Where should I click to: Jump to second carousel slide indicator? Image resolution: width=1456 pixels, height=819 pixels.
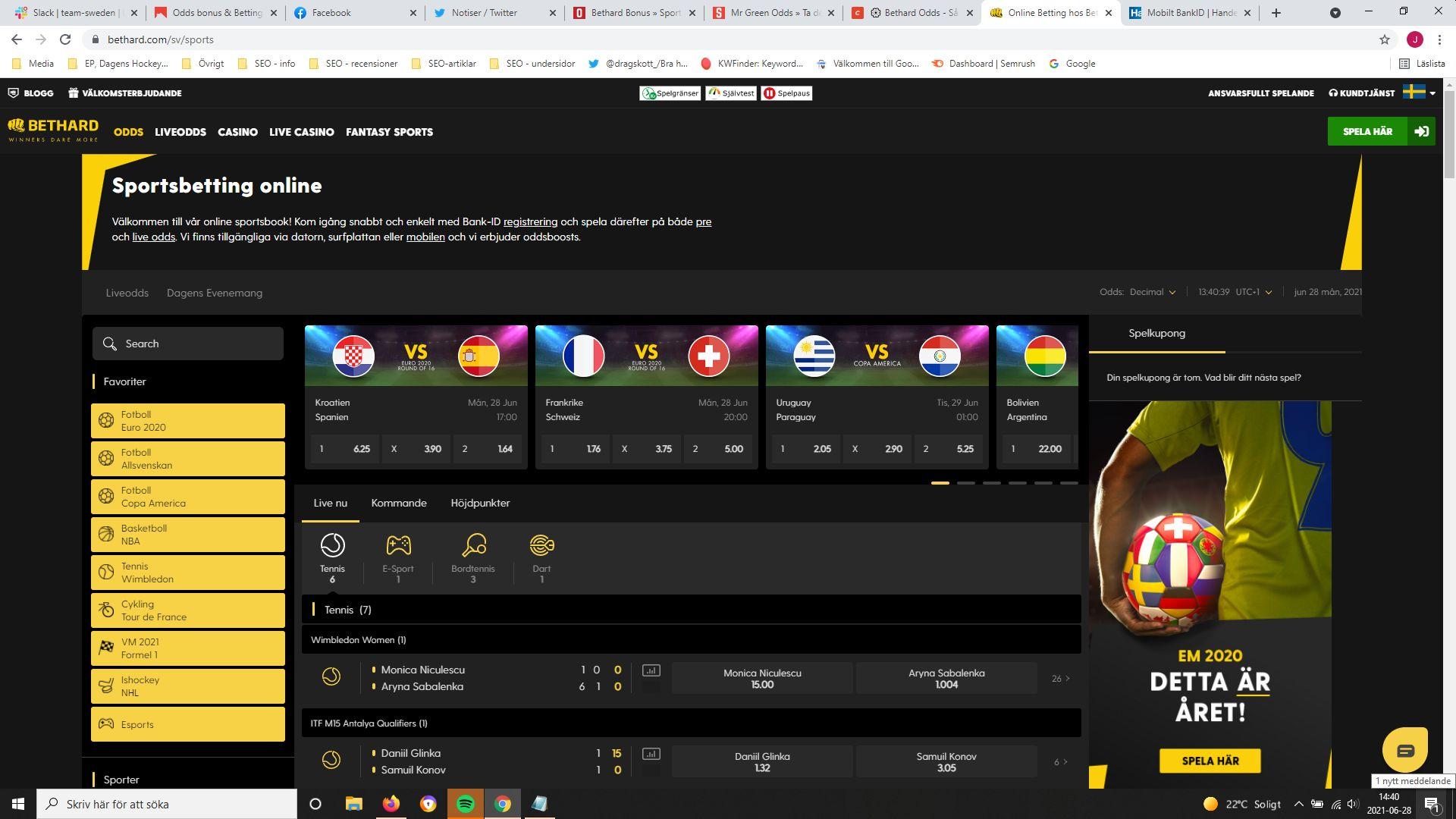click(965, 483)
